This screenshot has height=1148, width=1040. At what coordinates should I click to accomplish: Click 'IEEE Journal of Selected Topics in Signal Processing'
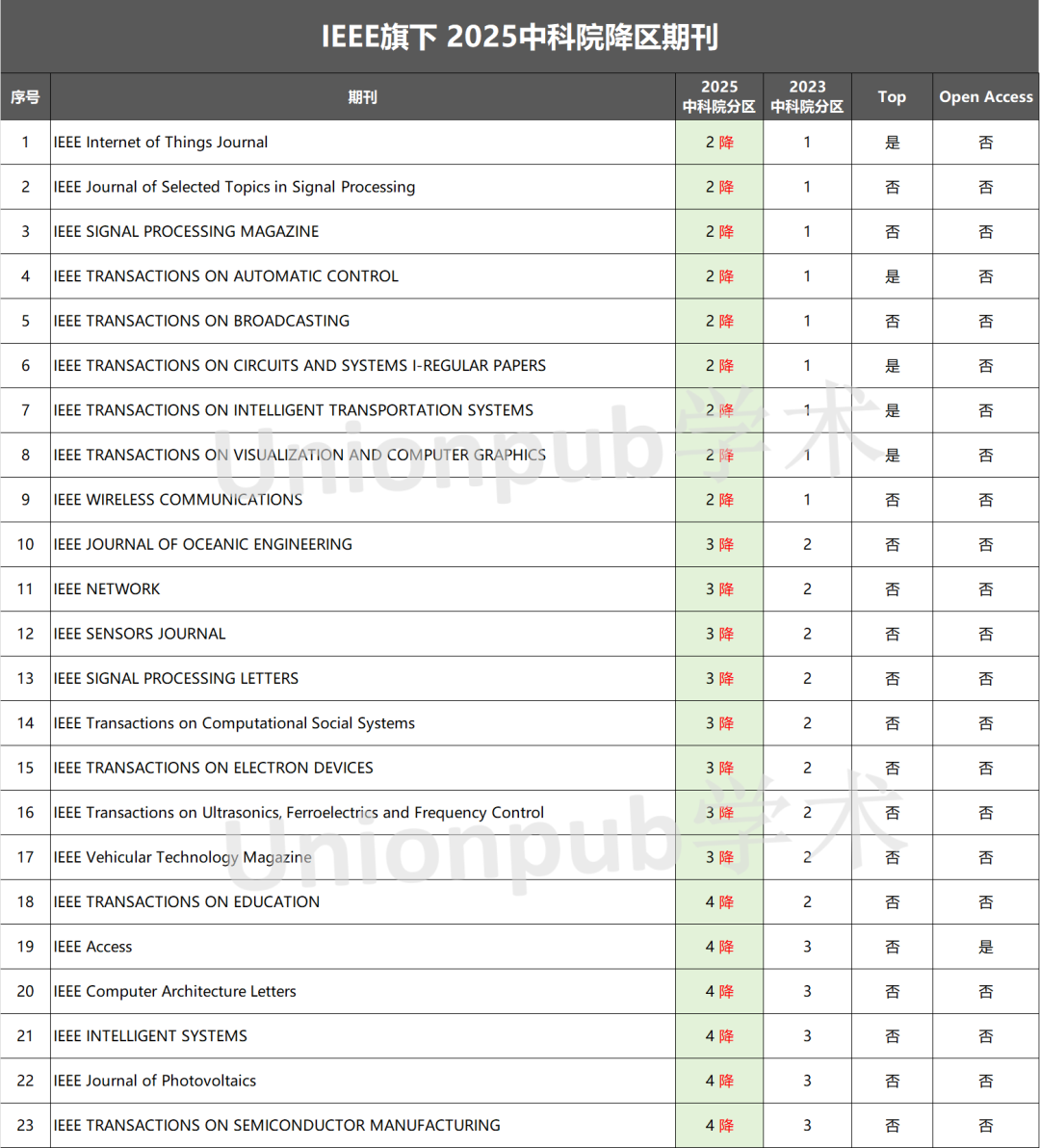234,187
